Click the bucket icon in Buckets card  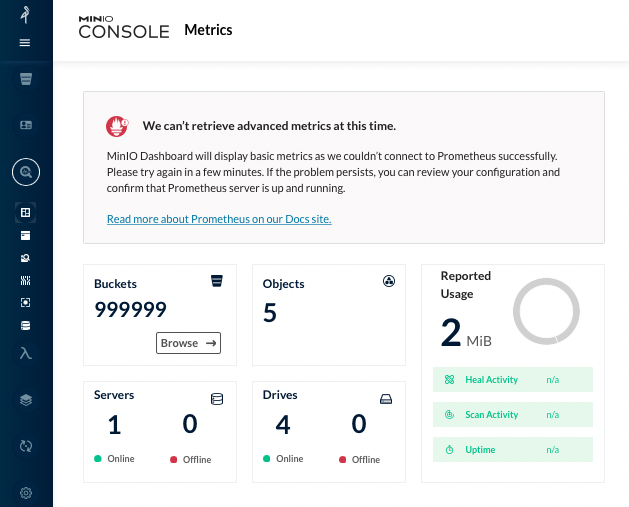[x=217, y=281]
